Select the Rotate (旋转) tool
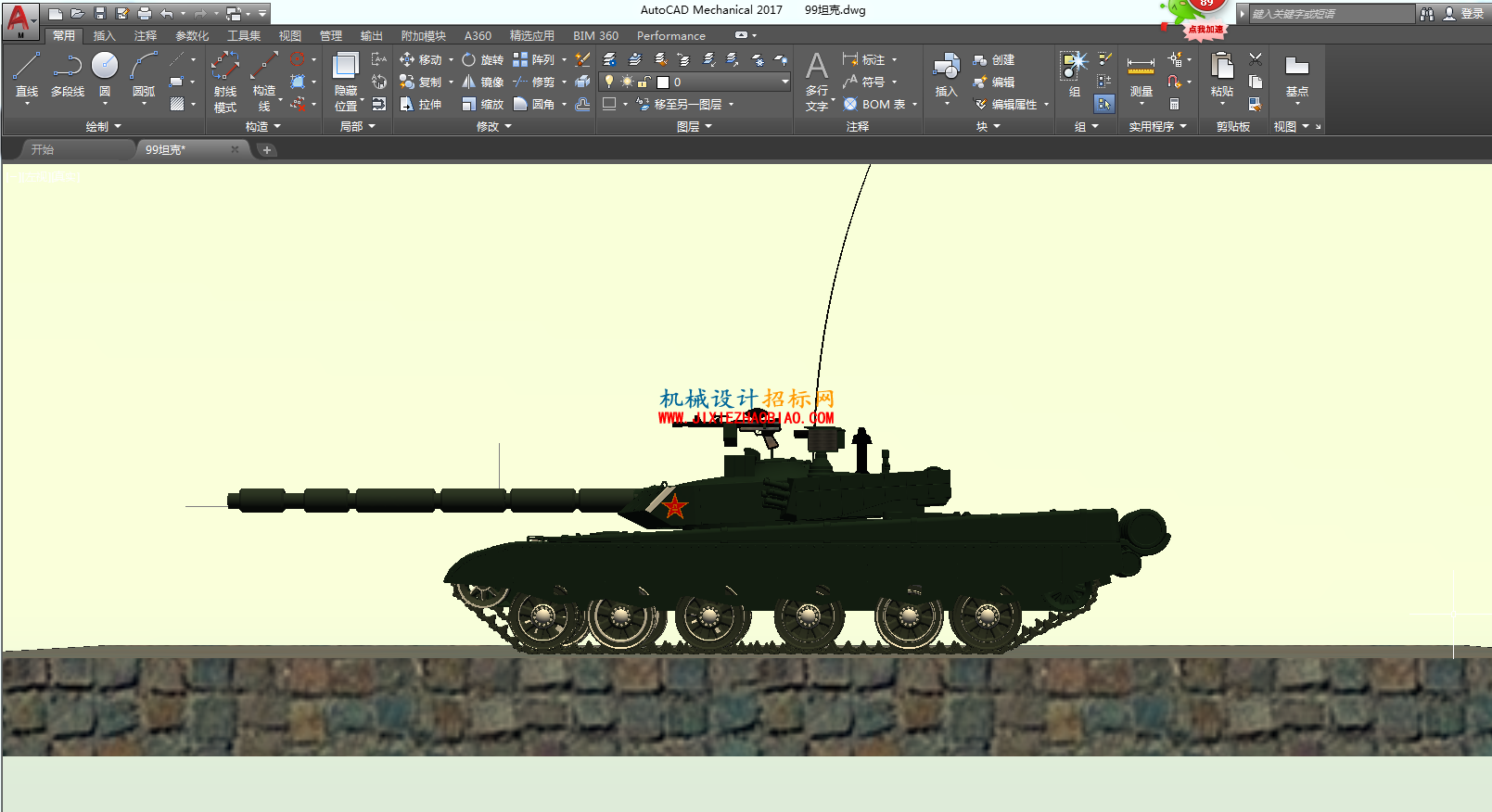The image size is (1492, 812). 483,59
